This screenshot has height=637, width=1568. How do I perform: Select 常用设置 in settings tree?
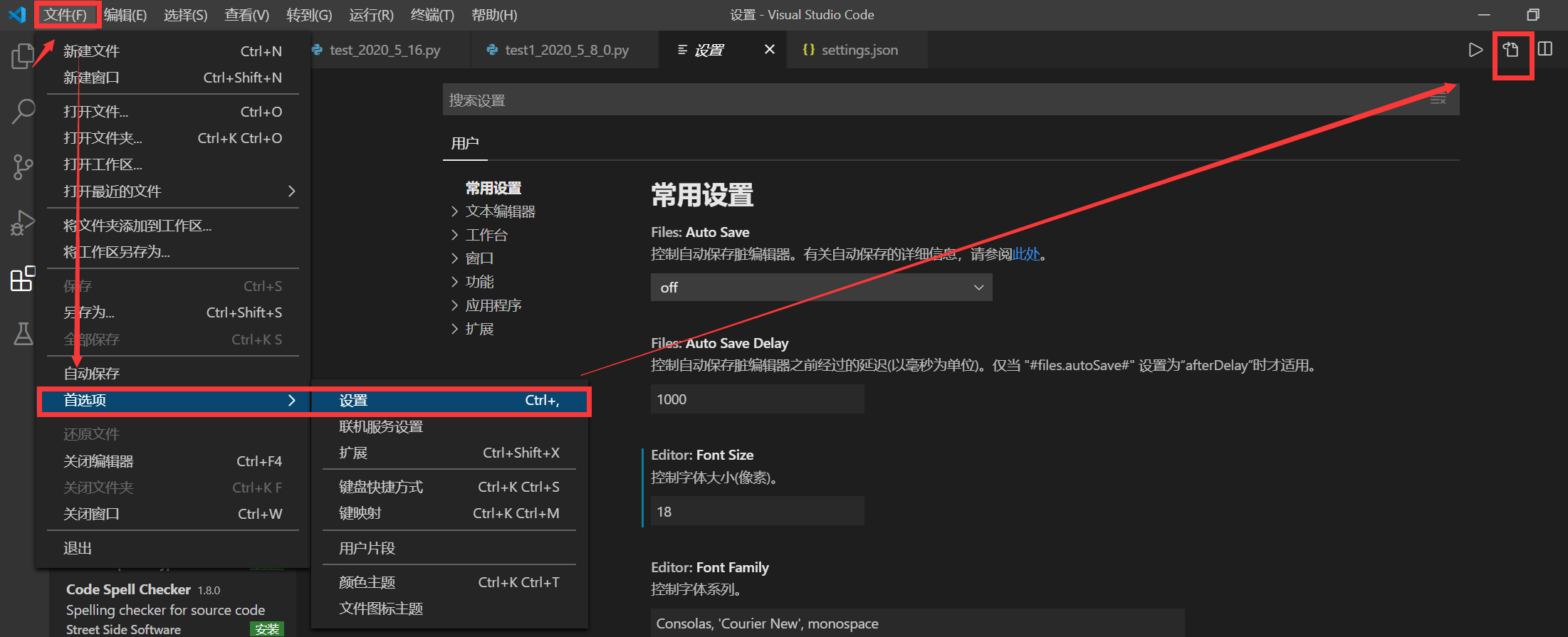(x=493, y=188)
